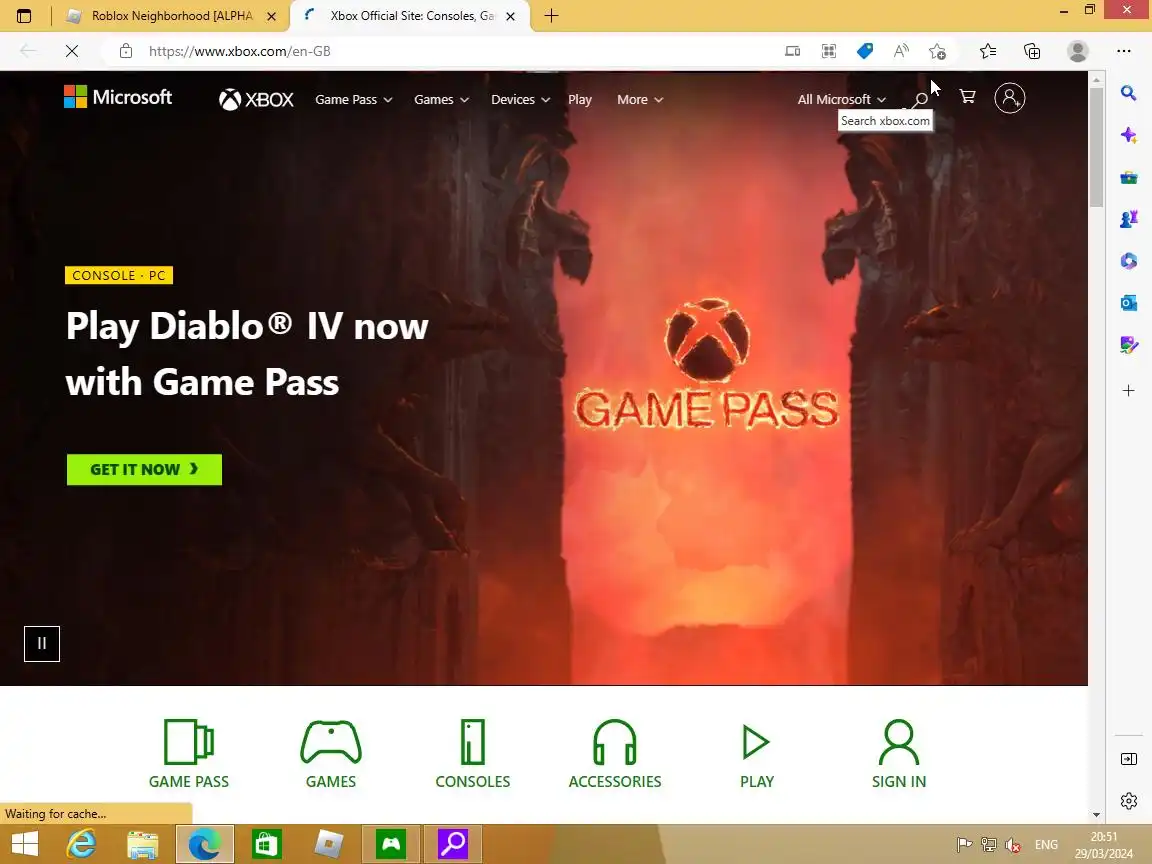Image resolution: width=1152 pixels, height=864 pixels.
Task: Click the scroll down arrow
Action: pyautogui.click(x=1096, y=814)
